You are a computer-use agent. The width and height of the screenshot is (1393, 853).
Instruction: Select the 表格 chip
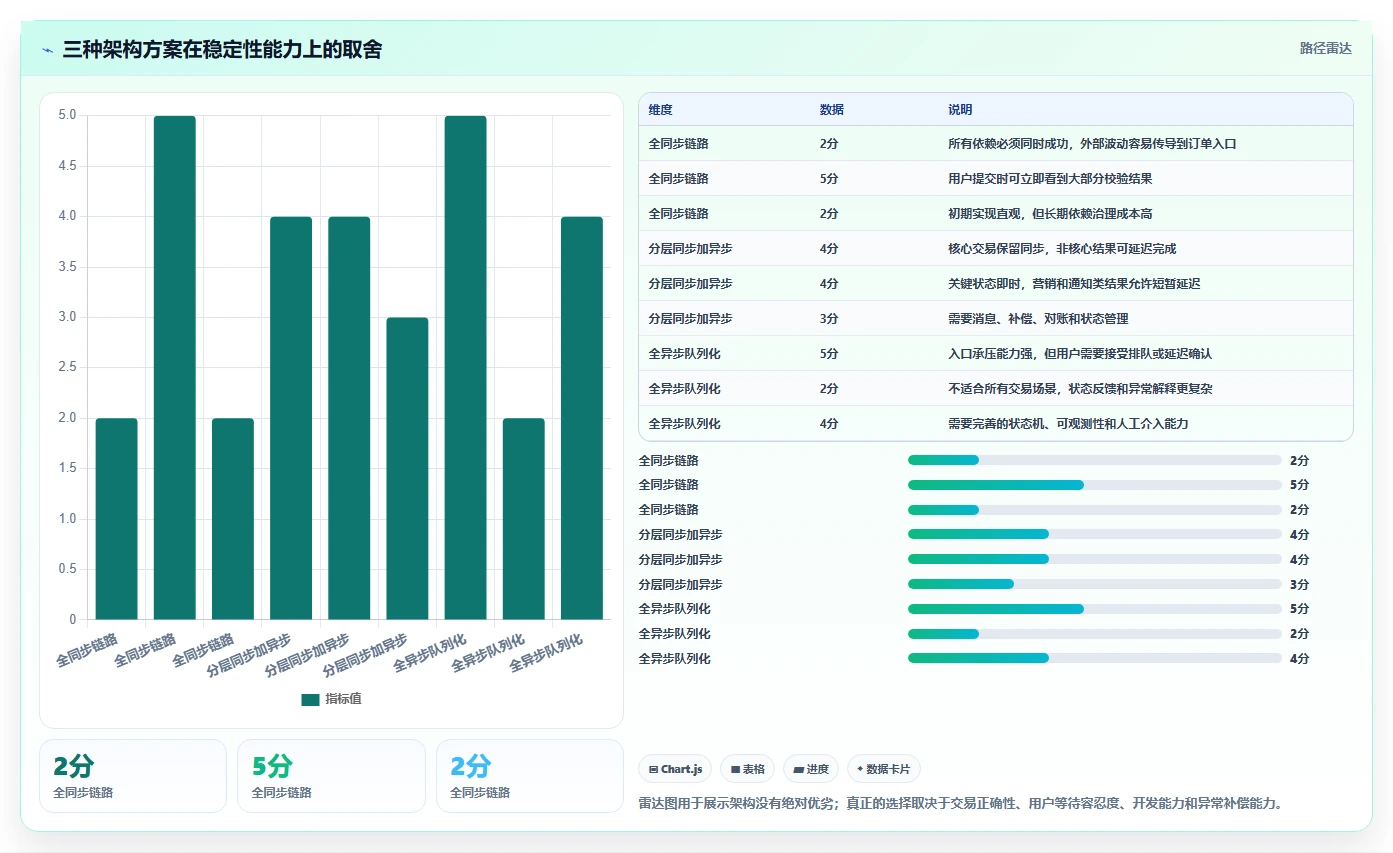coord(748,769)
